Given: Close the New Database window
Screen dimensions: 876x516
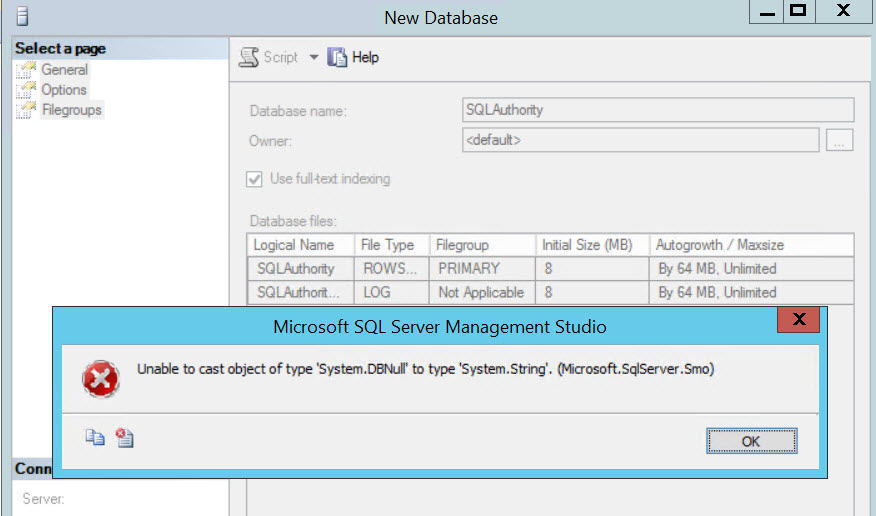Looking at the screenshot, I should [843, 12].
